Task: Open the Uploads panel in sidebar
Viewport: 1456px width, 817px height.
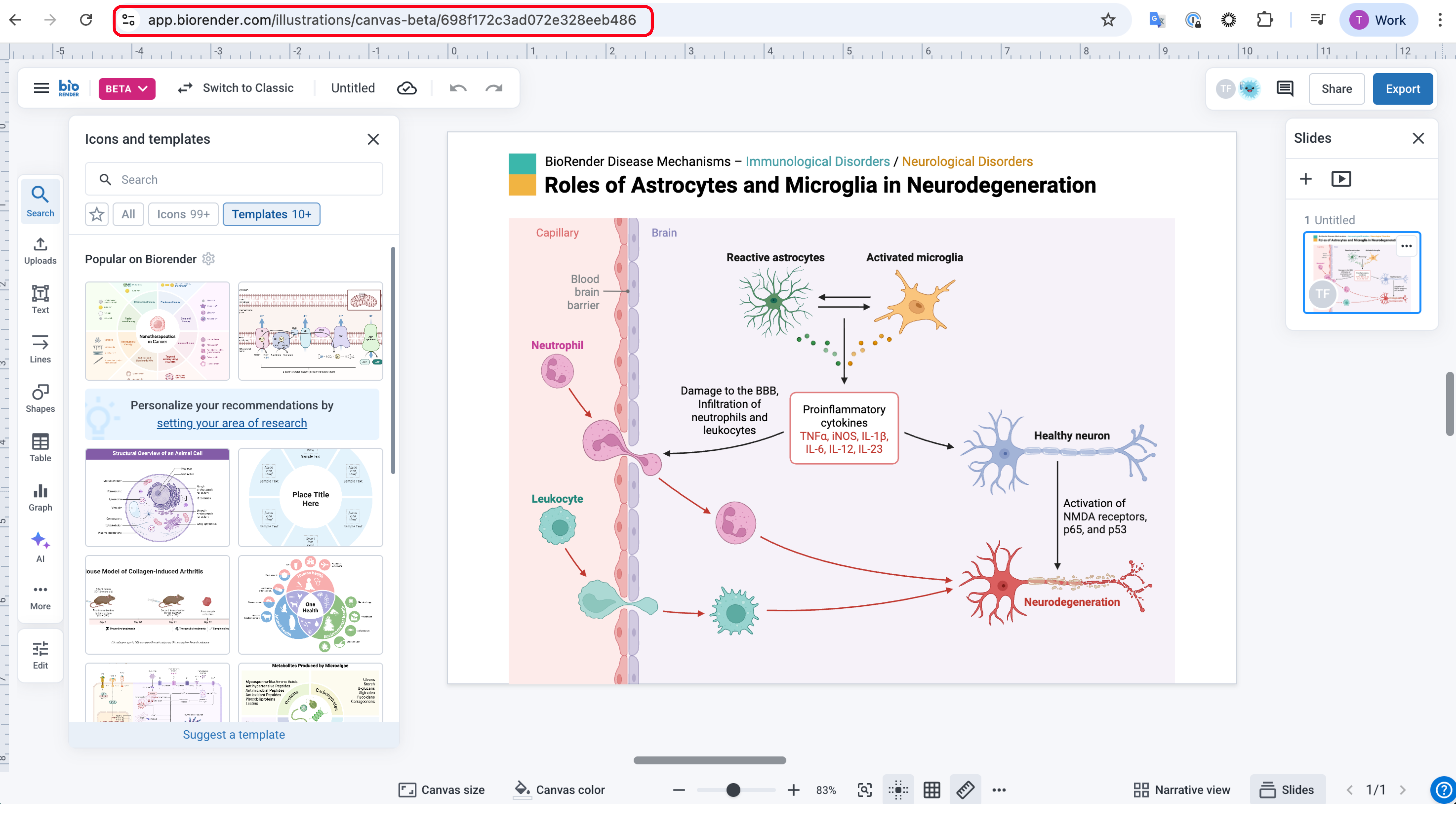Action: pos(40,250)
